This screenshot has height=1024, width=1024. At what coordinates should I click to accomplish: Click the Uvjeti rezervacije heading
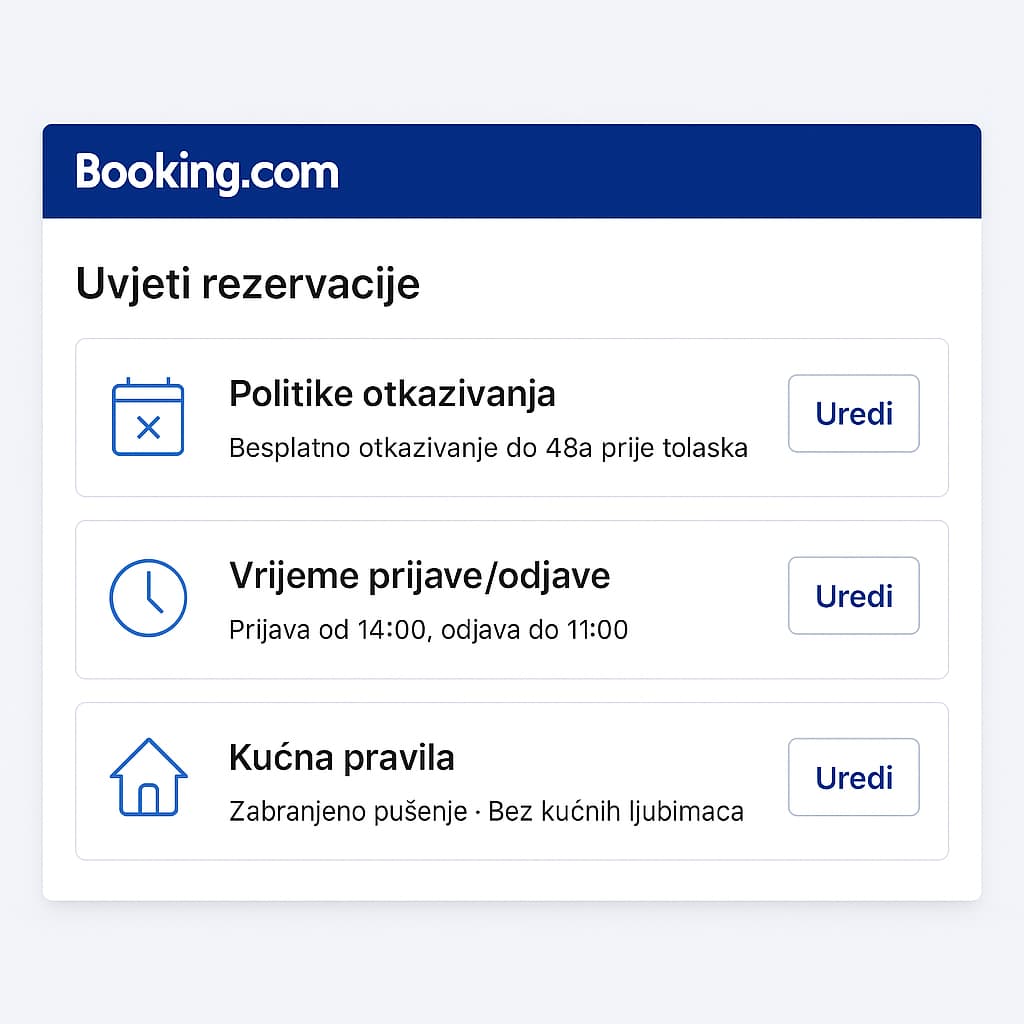pos(249,283)
